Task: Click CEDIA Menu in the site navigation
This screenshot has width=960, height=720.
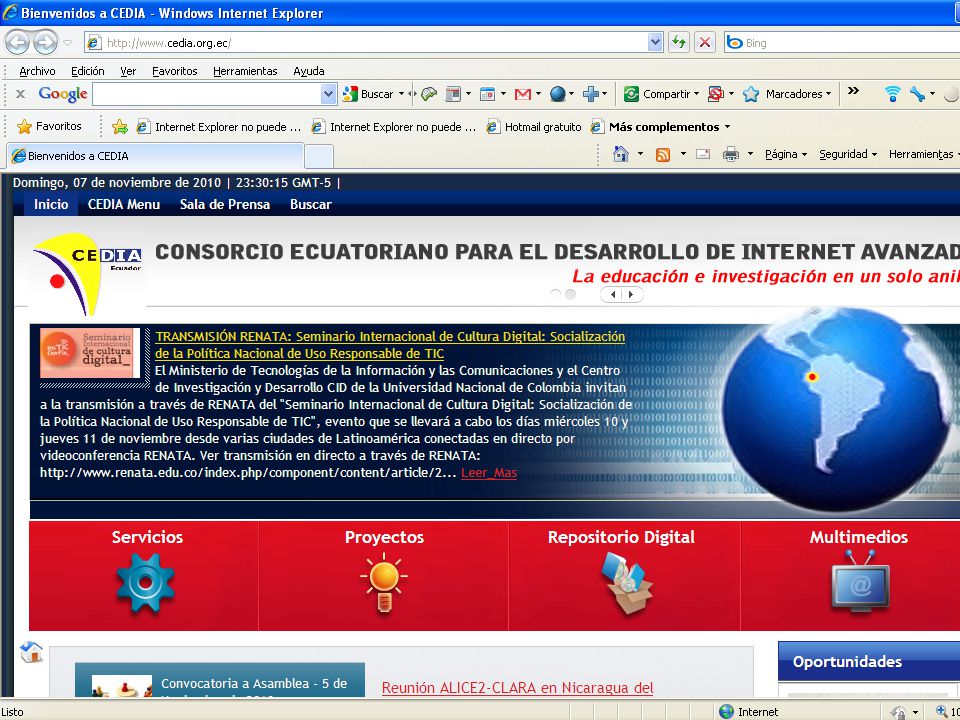Action: [124, 204]
